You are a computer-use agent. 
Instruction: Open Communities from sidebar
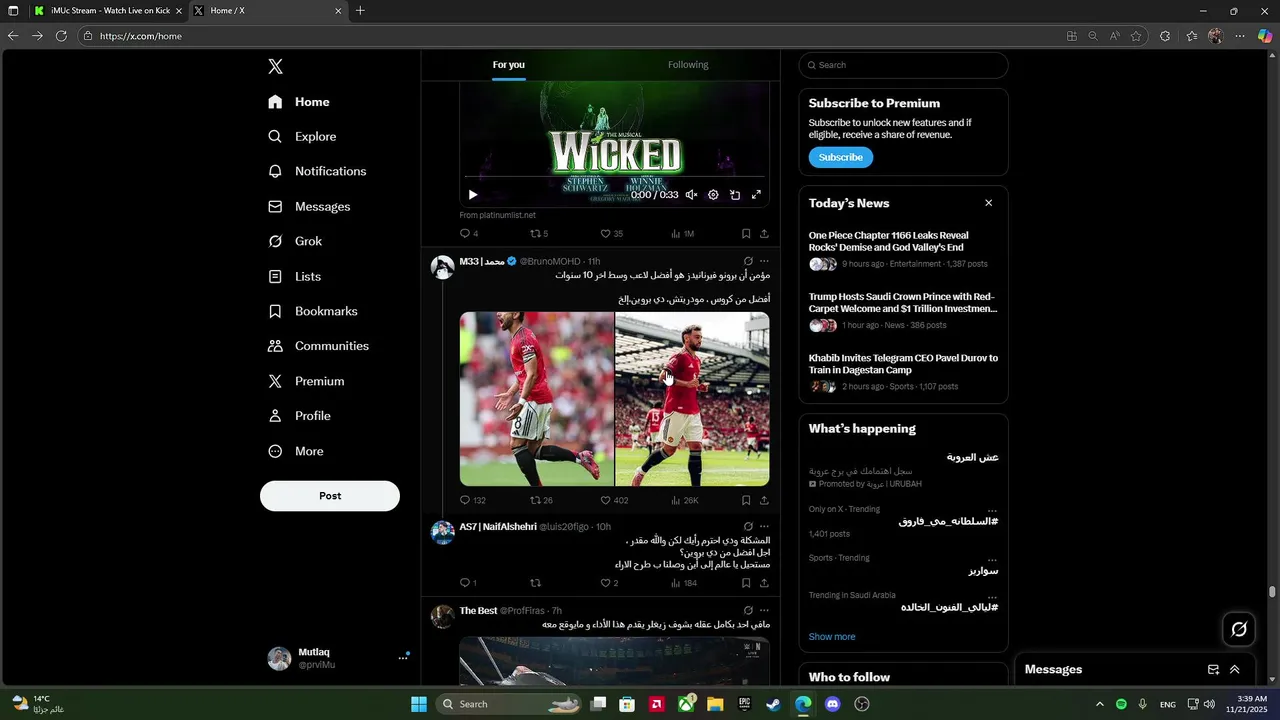319,346
